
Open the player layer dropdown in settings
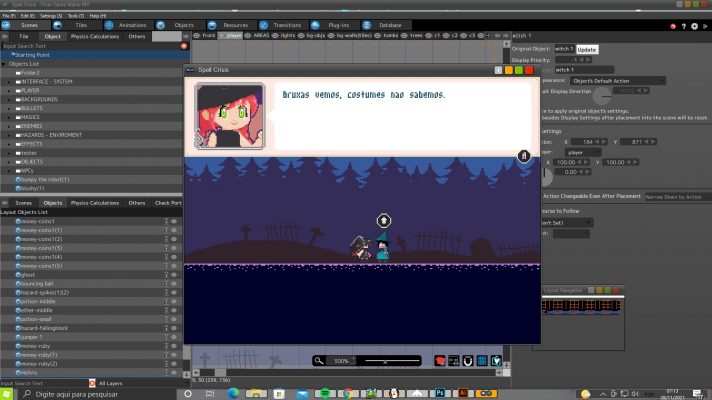pos(583,153)
